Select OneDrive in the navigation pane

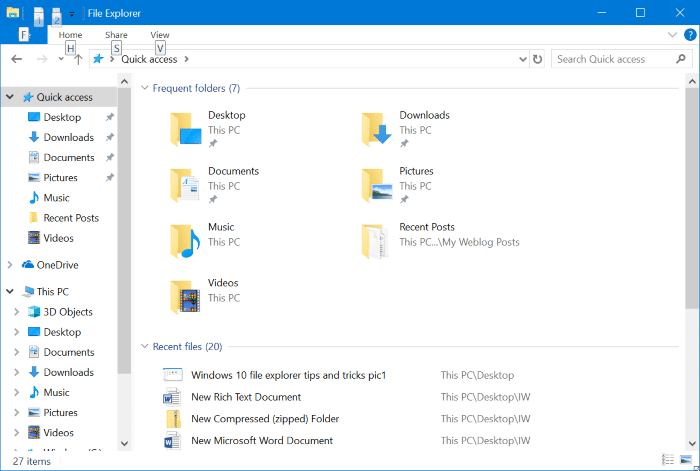tap(57, 265)
